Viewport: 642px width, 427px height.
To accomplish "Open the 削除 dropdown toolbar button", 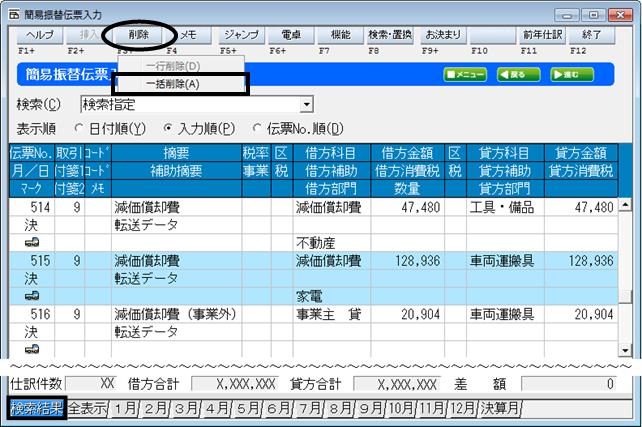I will 138,35.
